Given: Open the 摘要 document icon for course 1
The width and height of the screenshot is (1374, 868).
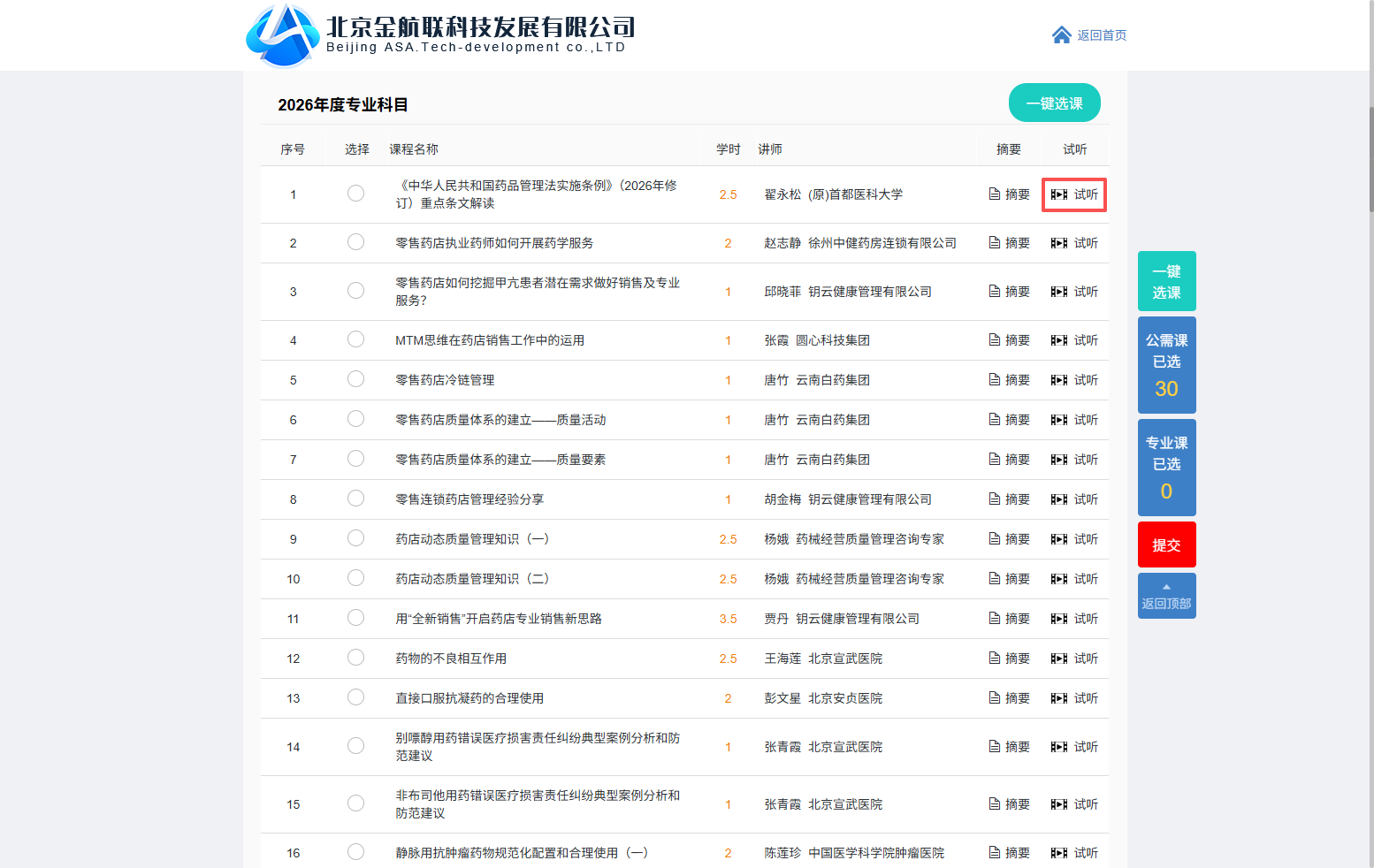Looking at the screenshot, I should pyautogui.click(x=995, y=194).
